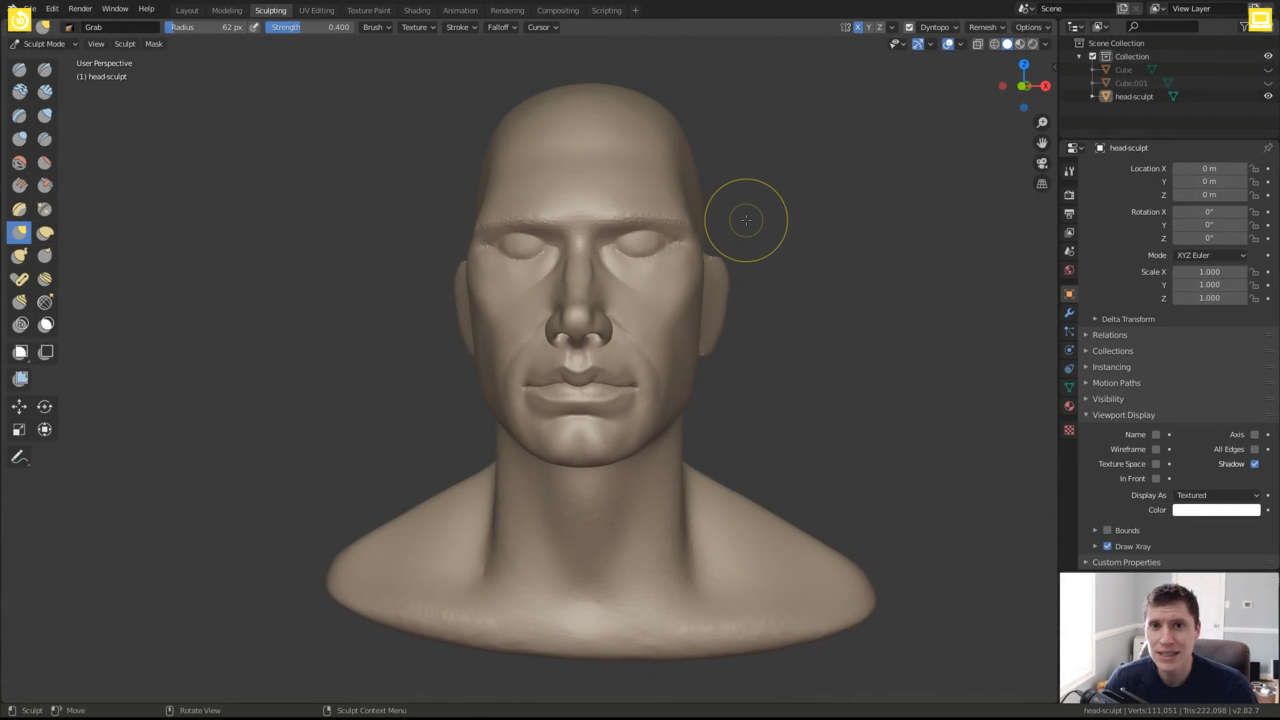The height and width of the screenshot is (720, 1280).
Task: Select the Move tool in the toolbar
Action: 20,406
